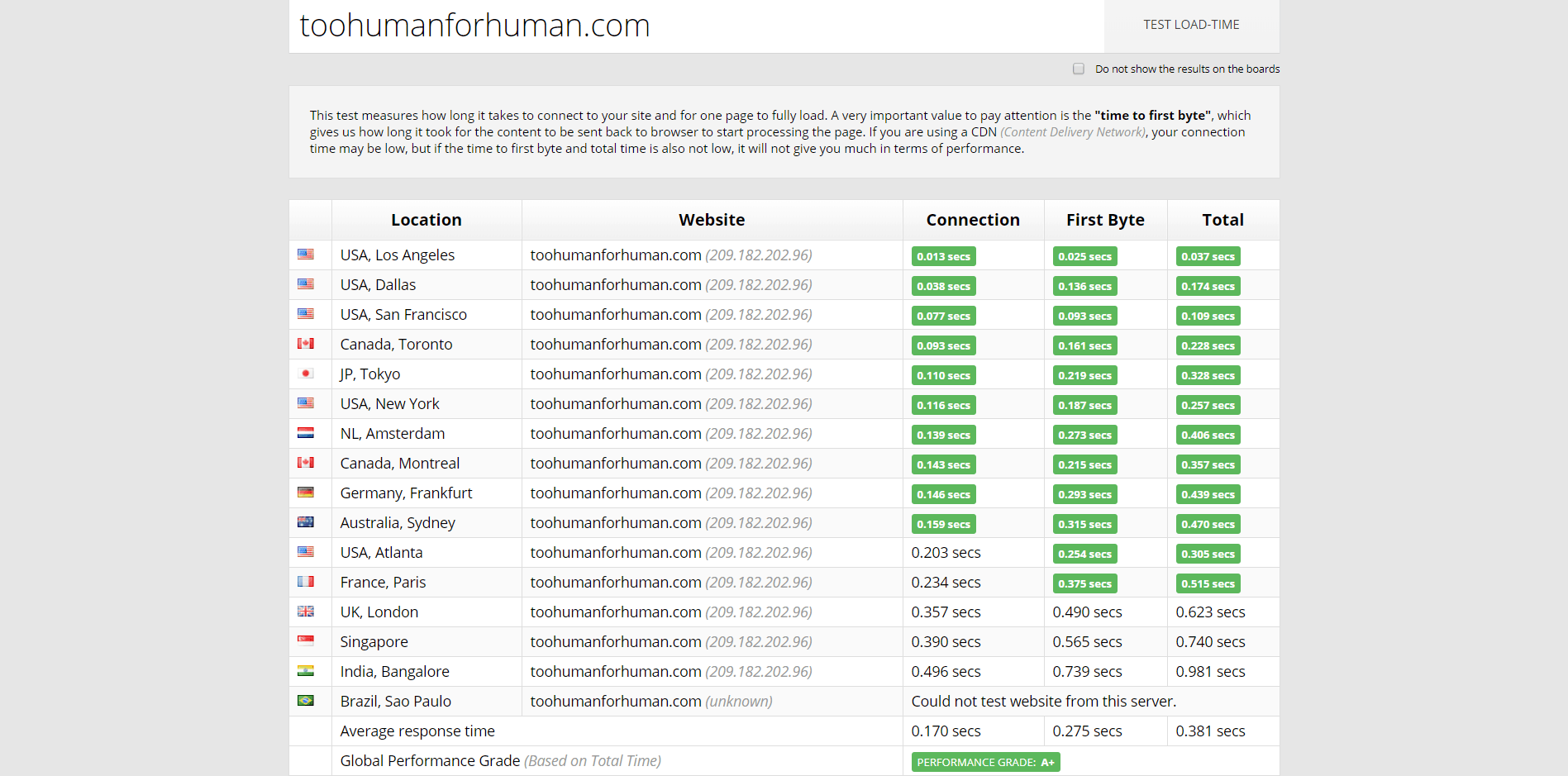Click the 0.470 secs total badge for Sydney
Screen dimensions: 1568x776
(1208, 524)
